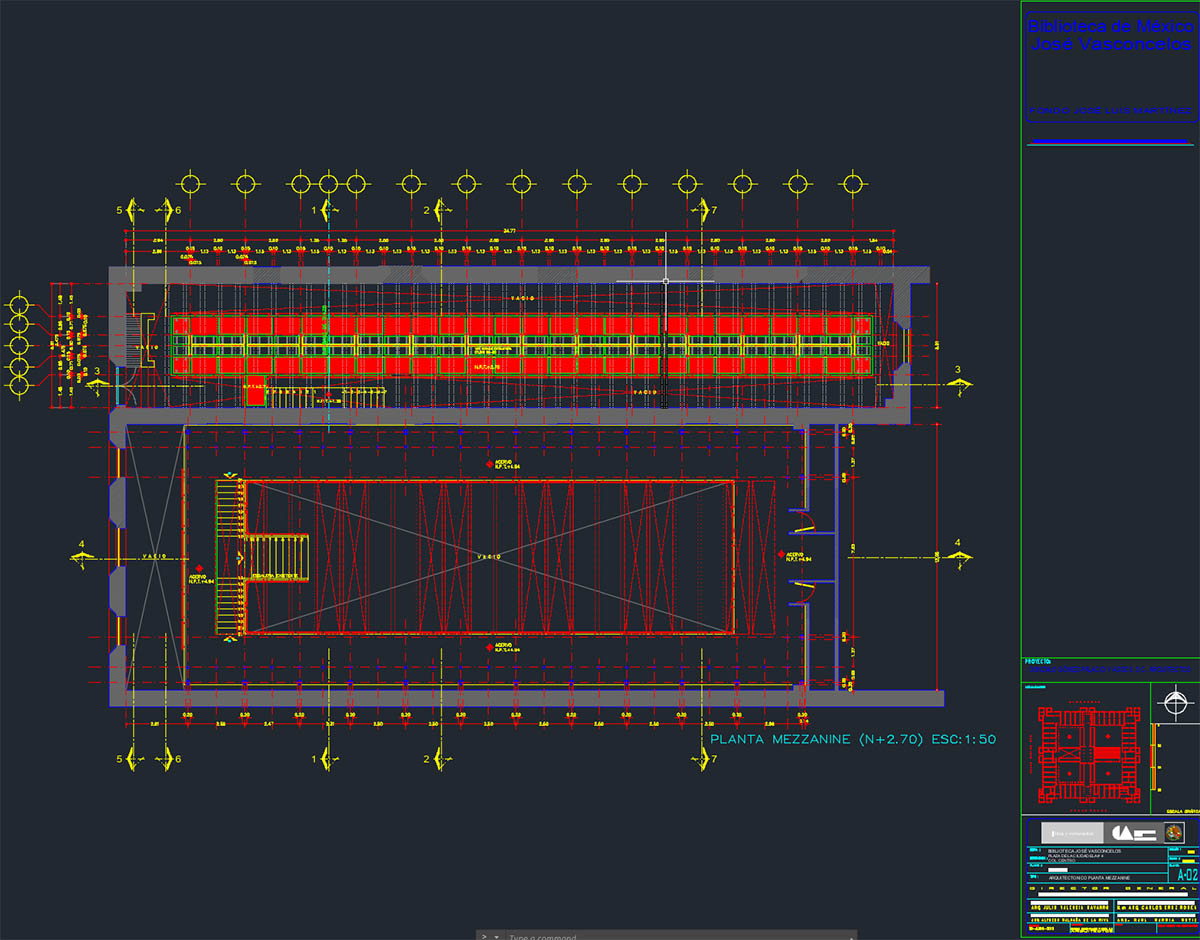1200x940 pixels.
Task: Select the first top-left grid axis bubble
Action: coord(191,183)
